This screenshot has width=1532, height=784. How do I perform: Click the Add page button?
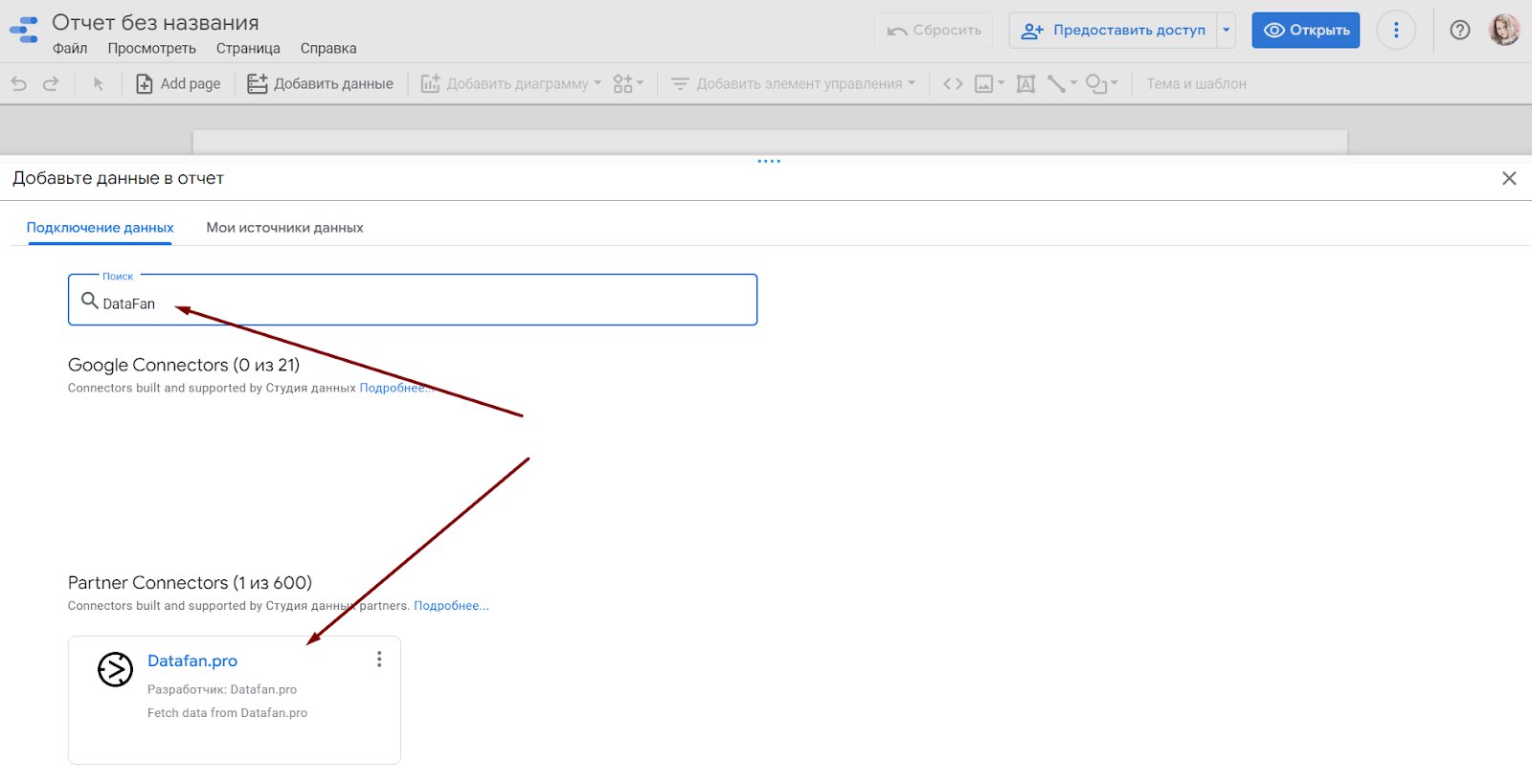pyautogui.click(x=178, y=84)
